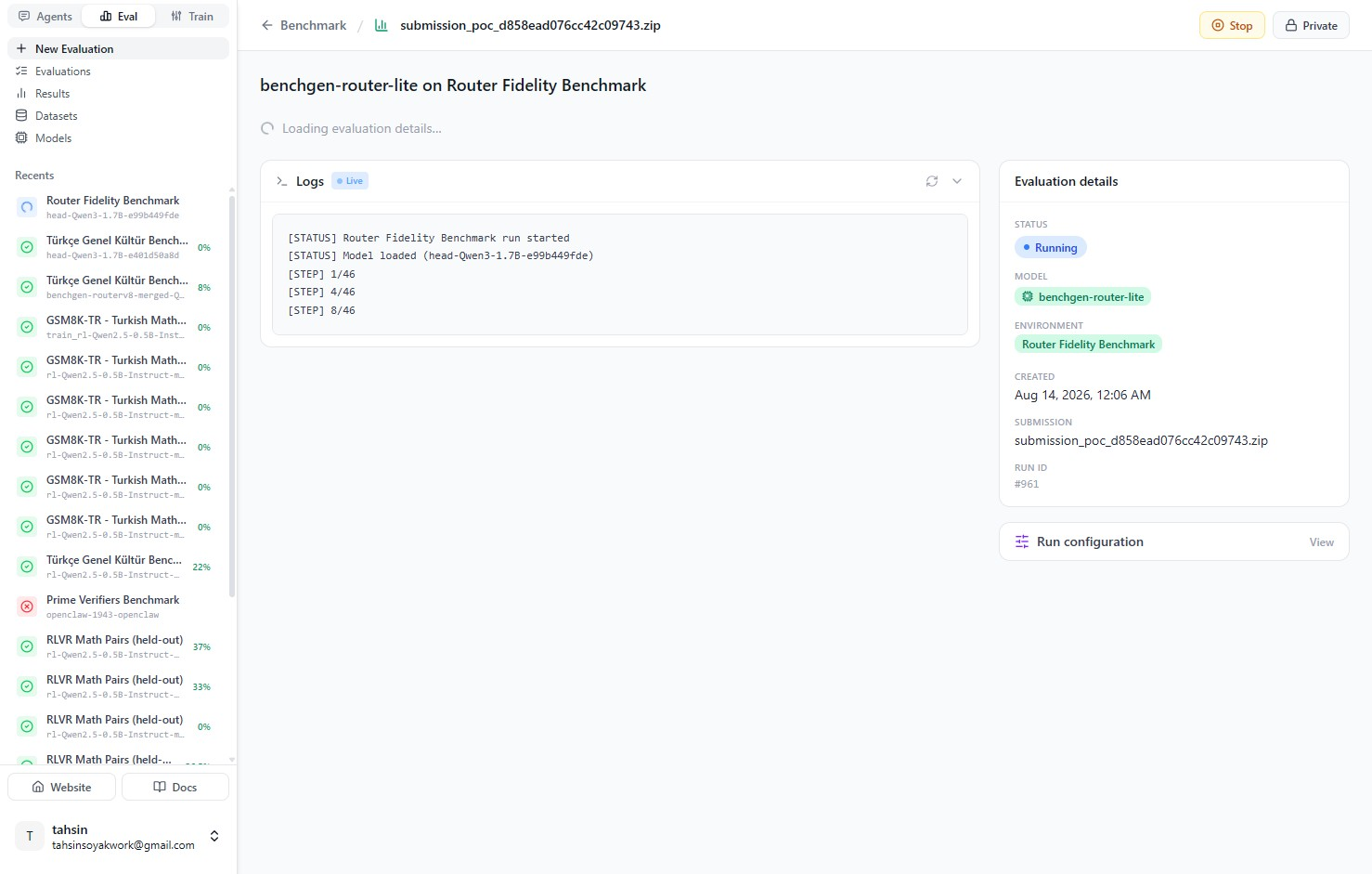Click the back arrow next to Benchmark
The image size is (1372, 874).
267,25
